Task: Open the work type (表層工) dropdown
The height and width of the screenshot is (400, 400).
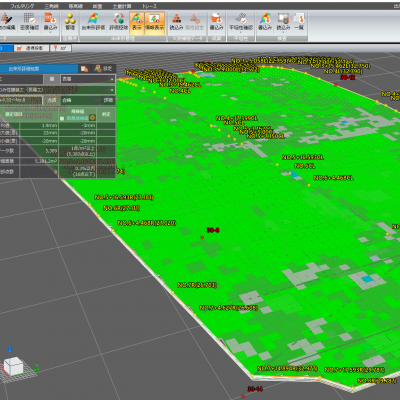Action: (57, 90)
